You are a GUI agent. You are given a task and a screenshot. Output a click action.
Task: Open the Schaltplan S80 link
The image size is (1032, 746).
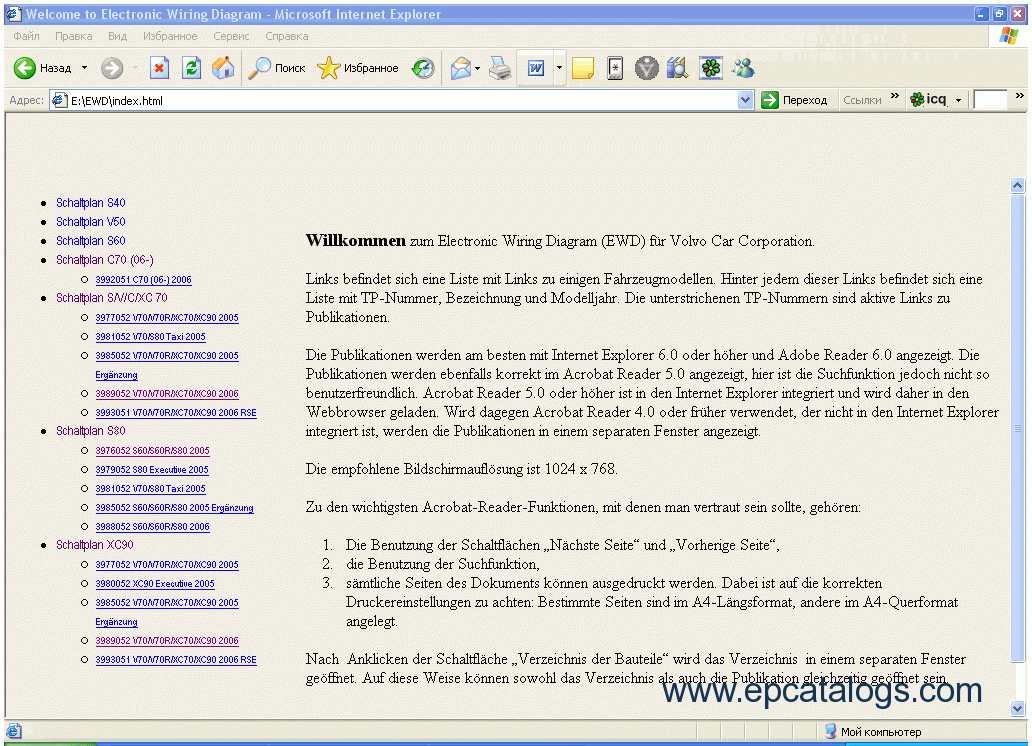point(90,431)
